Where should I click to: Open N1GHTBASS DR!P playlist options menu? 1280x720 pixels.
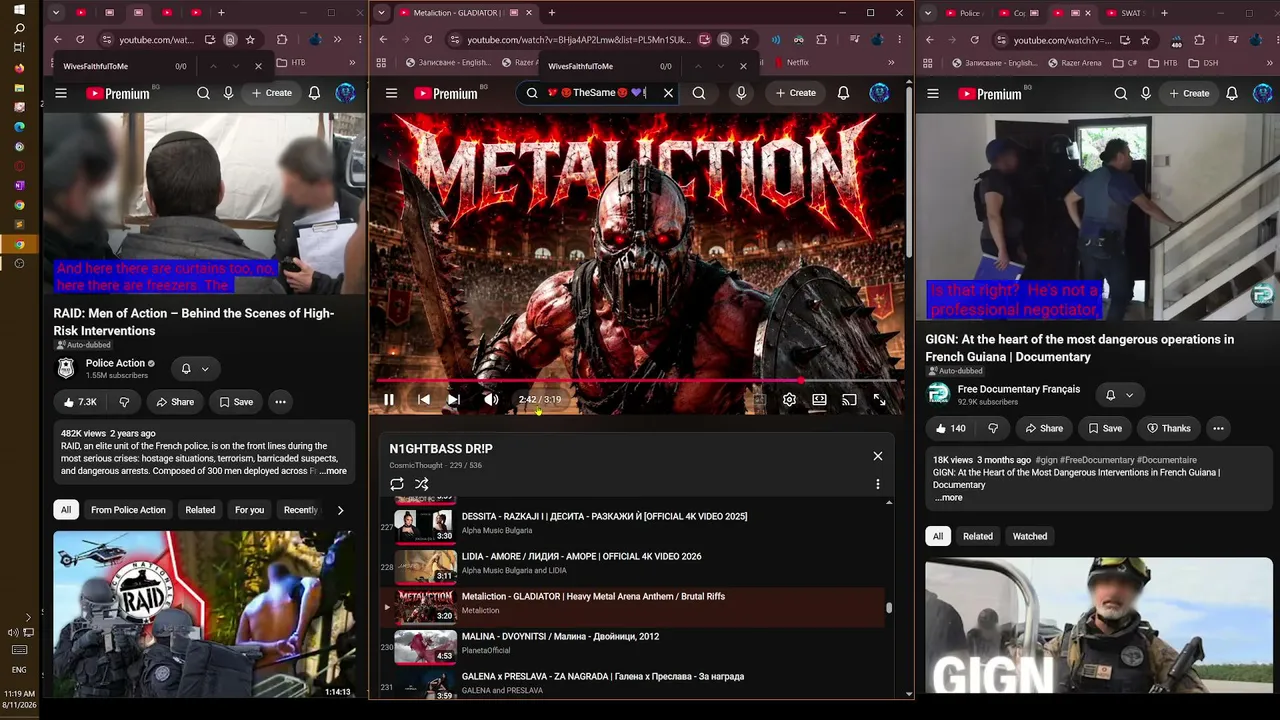[878, 484]
